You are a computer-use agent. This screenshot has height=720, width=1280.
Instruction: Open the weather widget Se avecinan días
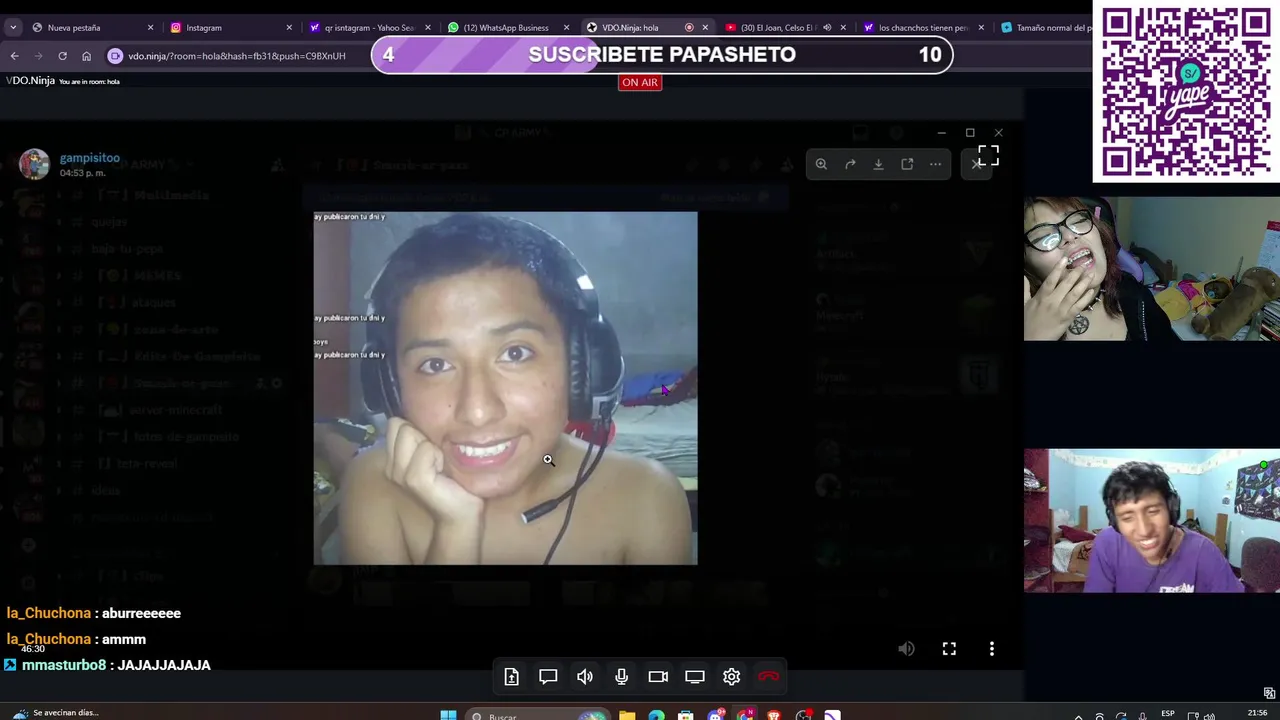click(55, 713)
